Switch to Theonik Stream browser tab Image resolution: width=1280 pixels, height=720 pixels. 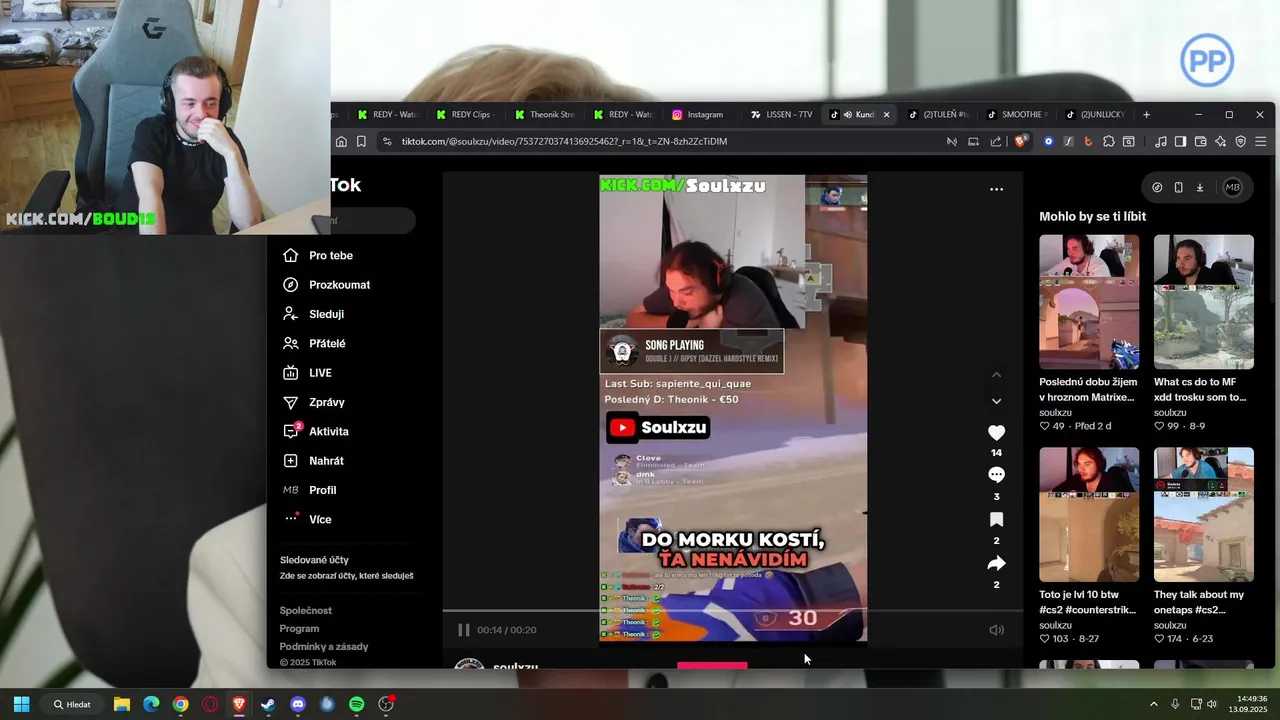pos(543,115)
